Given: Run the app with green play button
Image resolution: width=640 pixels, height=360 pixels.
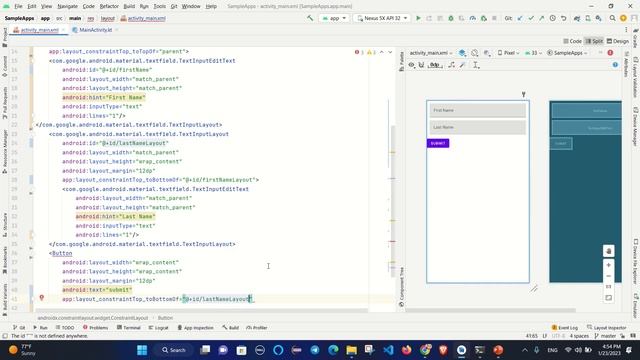Looking at the screenshot, I should coord(418,18).
